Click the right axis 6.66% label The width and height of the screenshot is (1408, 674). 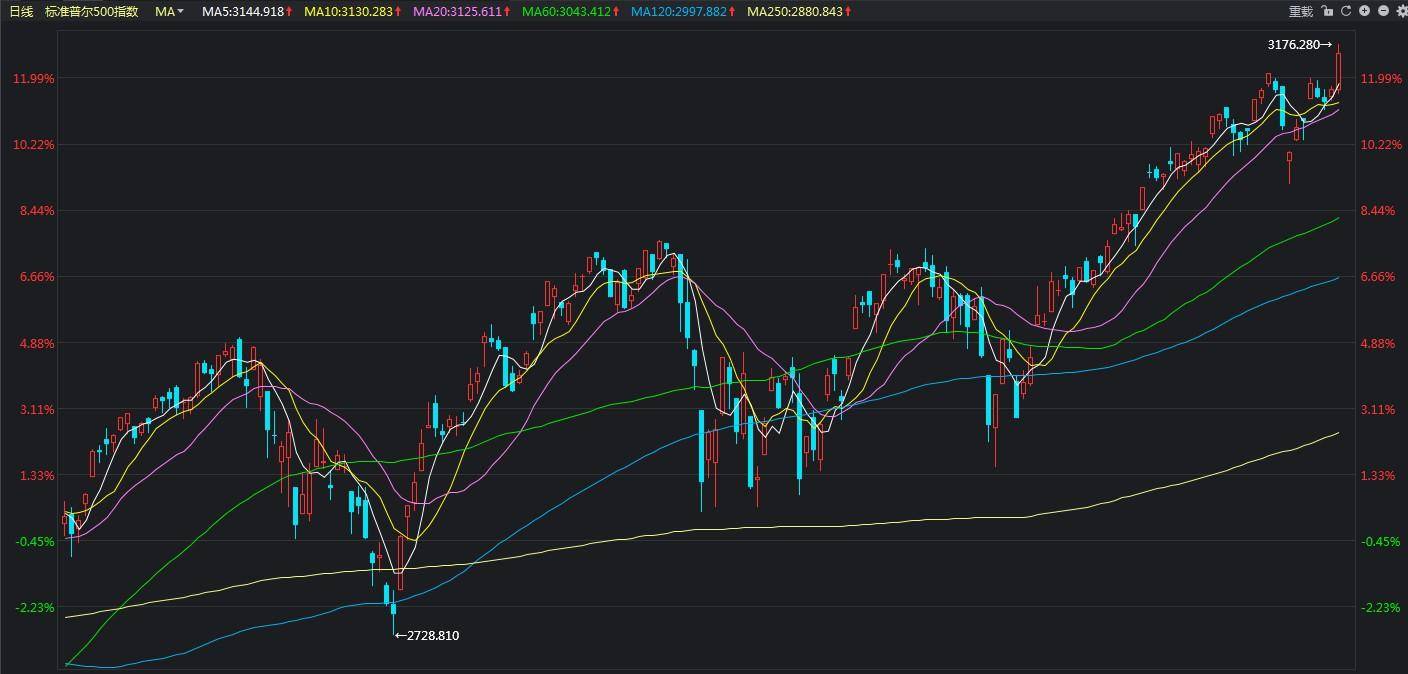(x=1378, y=276)
